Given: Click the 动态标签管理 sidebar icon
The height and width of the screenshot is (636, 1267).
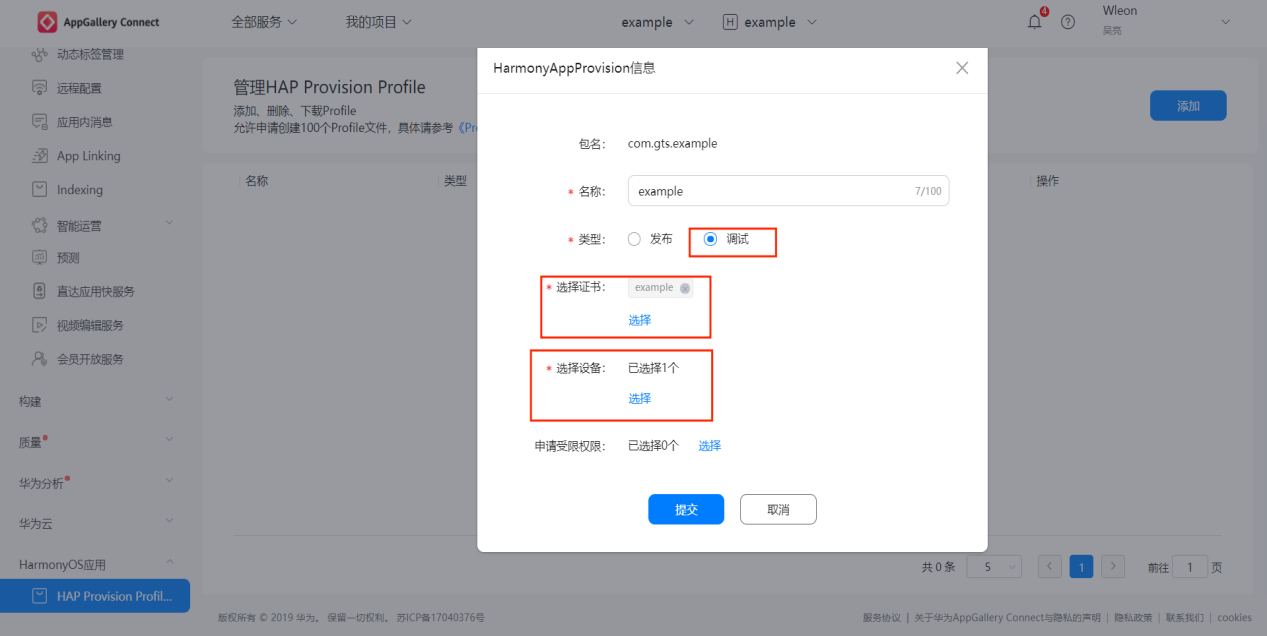Looking at the screenshot, I should 40,55.
